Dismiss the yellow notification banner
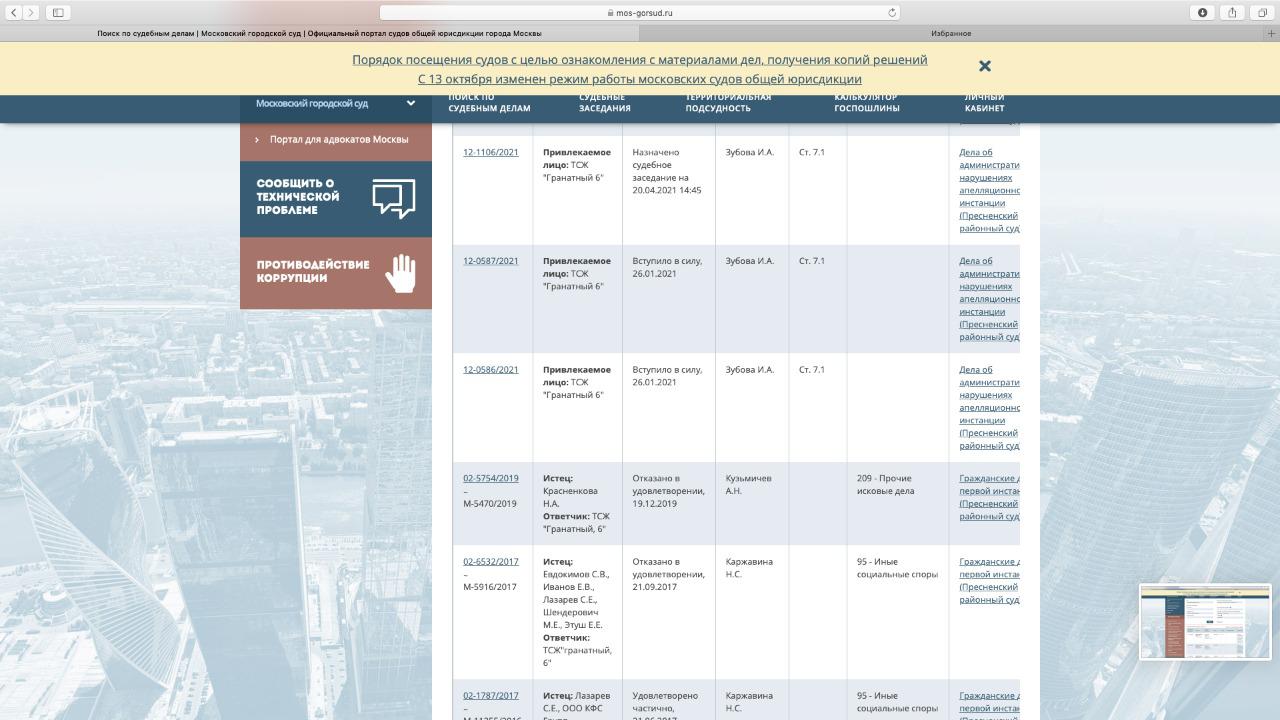This screenshot has width=1280, height=720. click(x=984, y=66)
